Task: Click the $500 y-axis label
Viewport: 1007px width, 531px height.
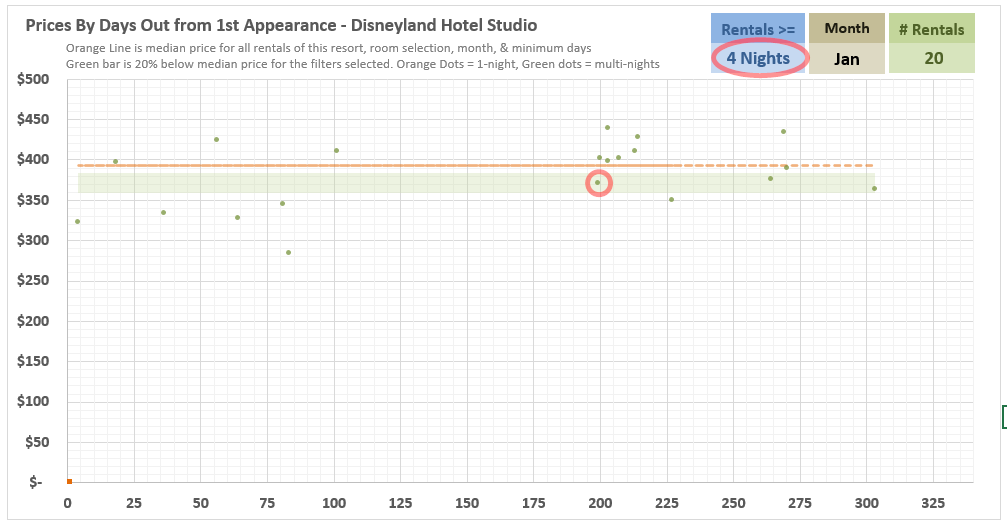Action: 33,79
